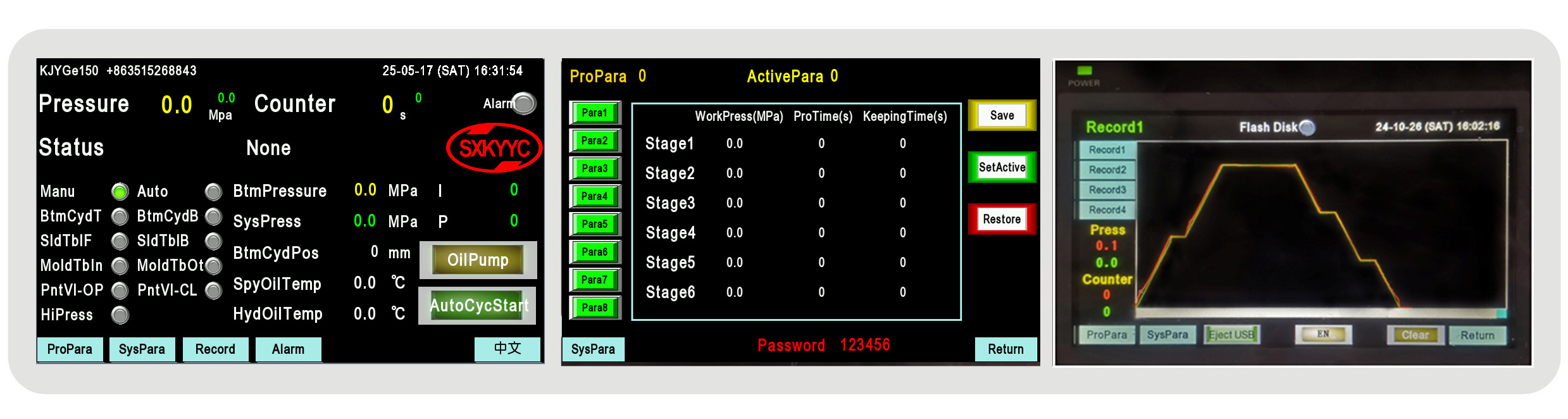Image resolution: width=1568 pixels, height=419 pixels.
Task: Select the Para4 parameter set button
Action: click(594, 196)
